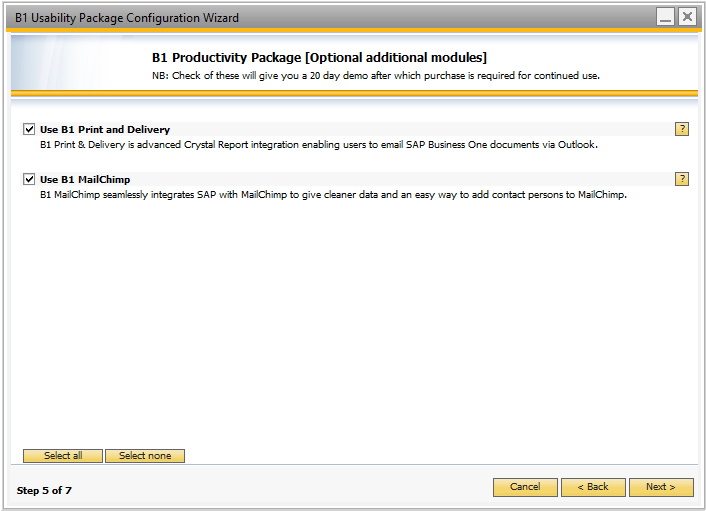
Task: Select the Print & Delivery description text
Action: [x=319, y=145]
